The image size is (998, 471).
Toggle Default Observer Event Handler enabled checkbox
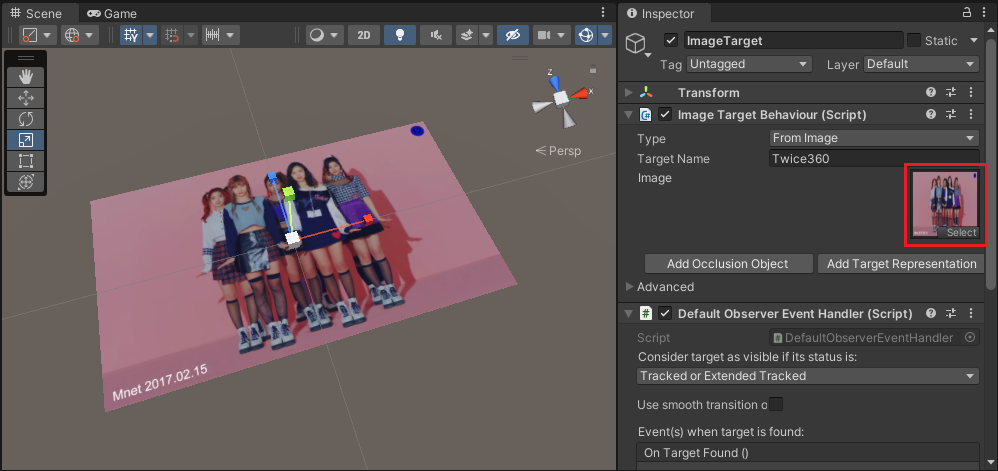coord(665,313)
